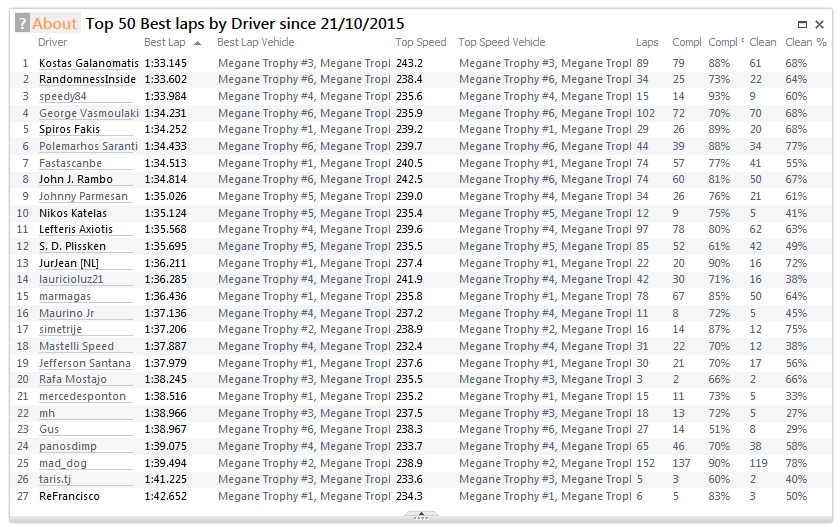Open driver Rafa Mostajo
The image size is (840, 527).
point(72,380)
